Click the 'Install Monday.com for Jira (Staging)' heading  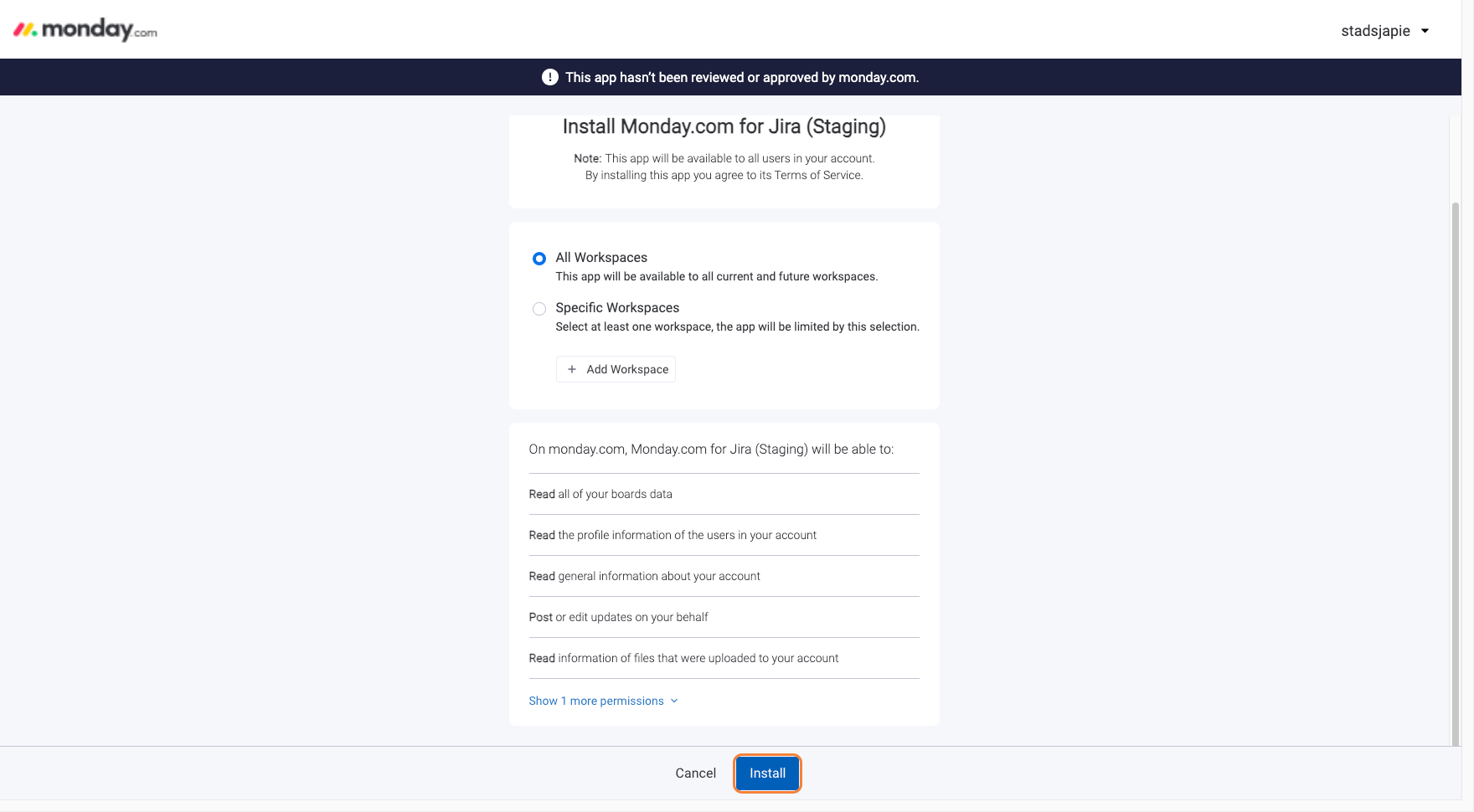[724, 126]
